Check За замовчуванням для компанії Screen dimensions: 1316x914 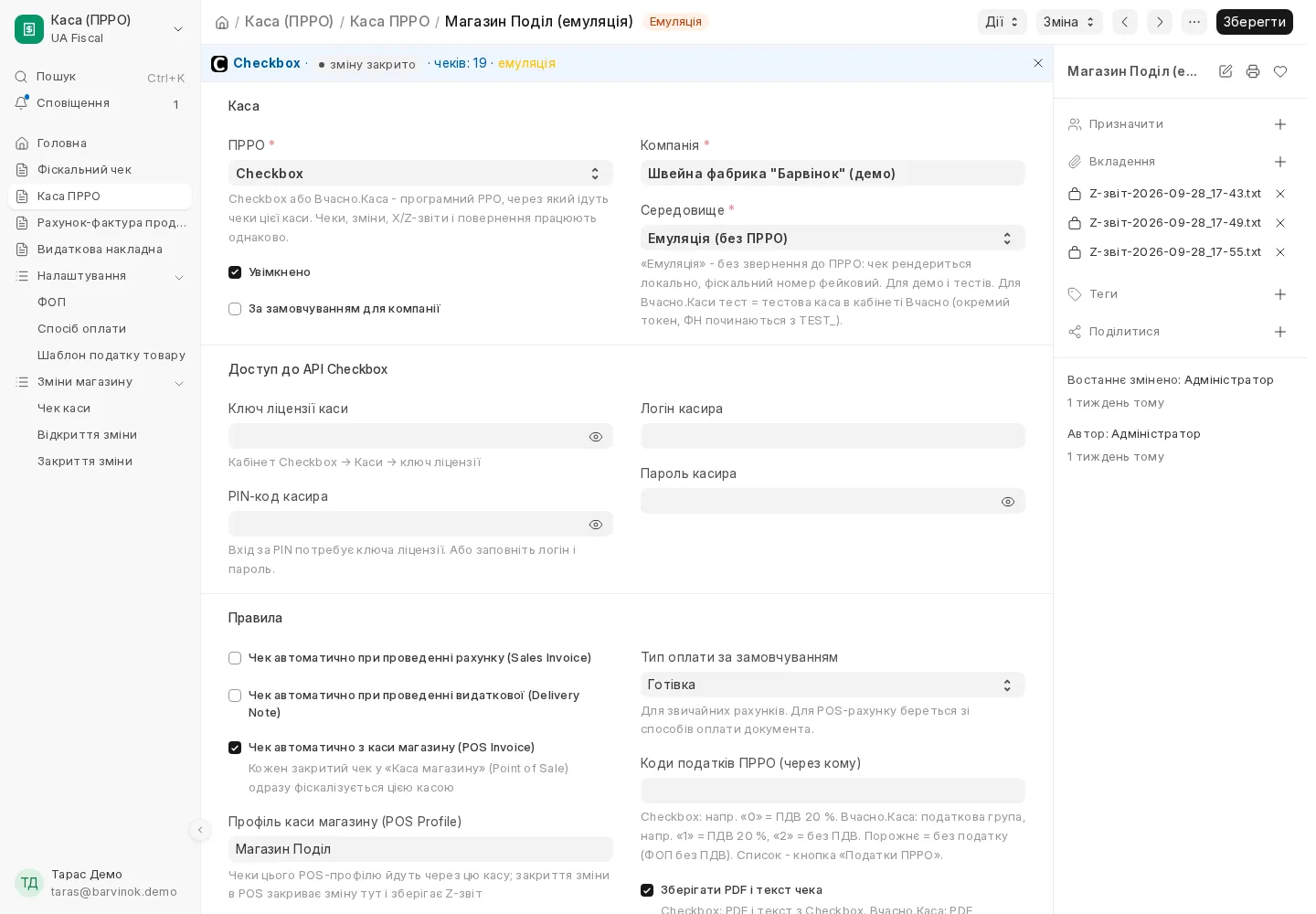tap(235, 309)
